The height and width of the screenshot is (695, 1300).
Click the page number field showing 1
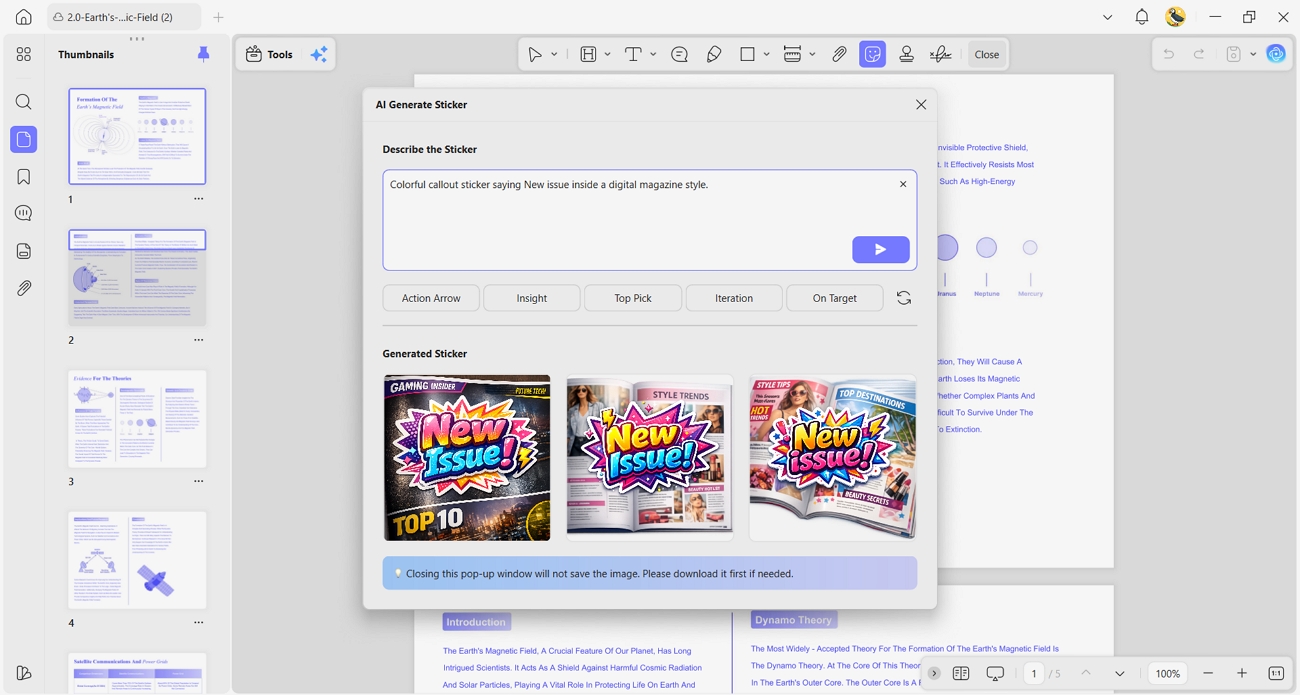1034,674
